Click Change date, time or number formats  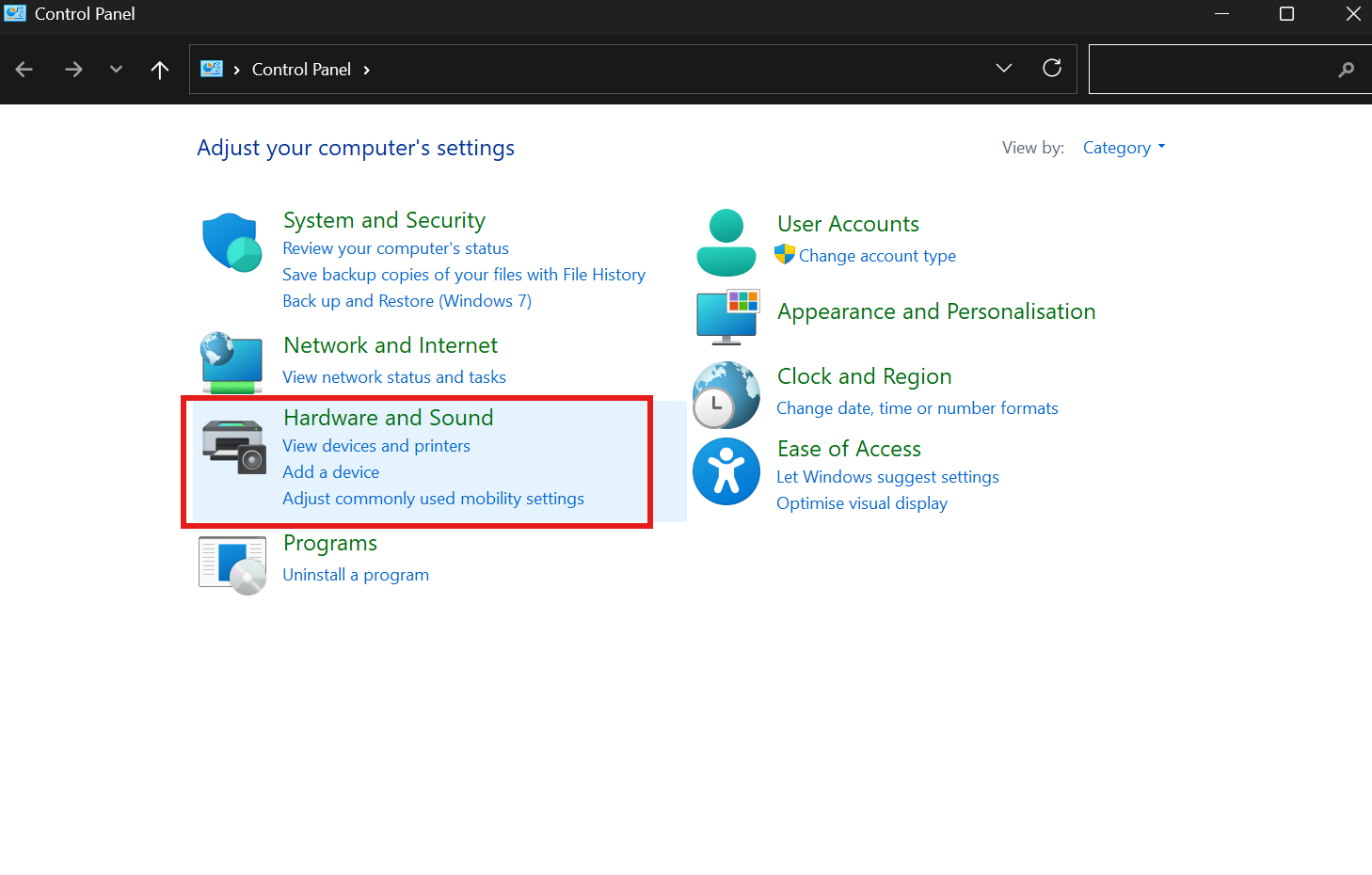point(917,408)
